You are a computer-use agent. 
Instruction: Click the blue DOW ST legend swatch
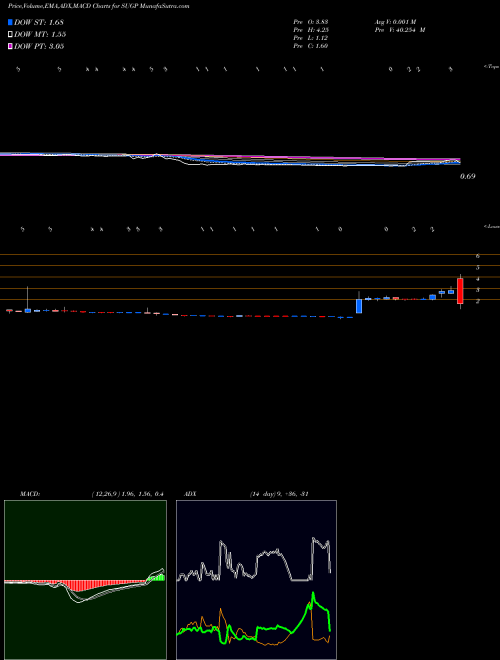coord(10,22)
